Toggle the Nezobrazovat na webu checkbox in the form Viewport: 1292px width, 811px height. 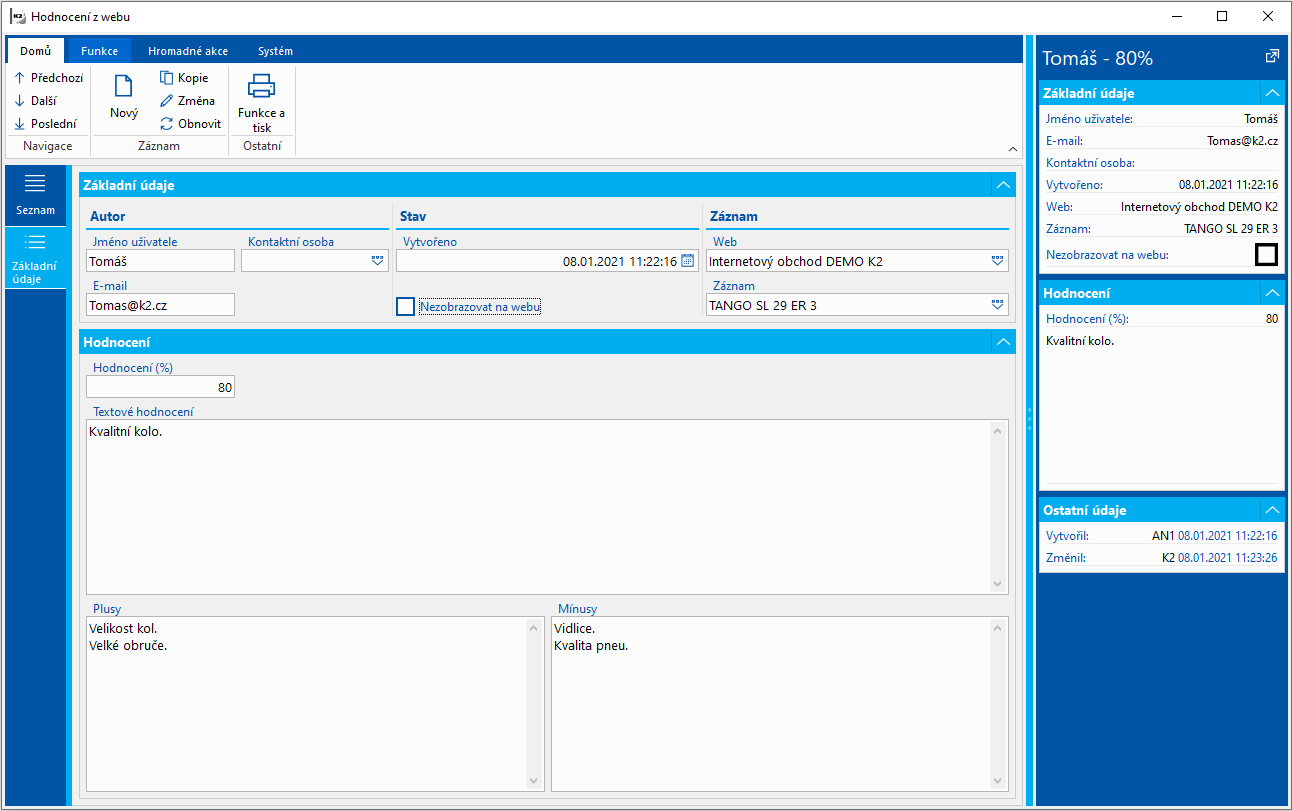click(x=405, y=307)
